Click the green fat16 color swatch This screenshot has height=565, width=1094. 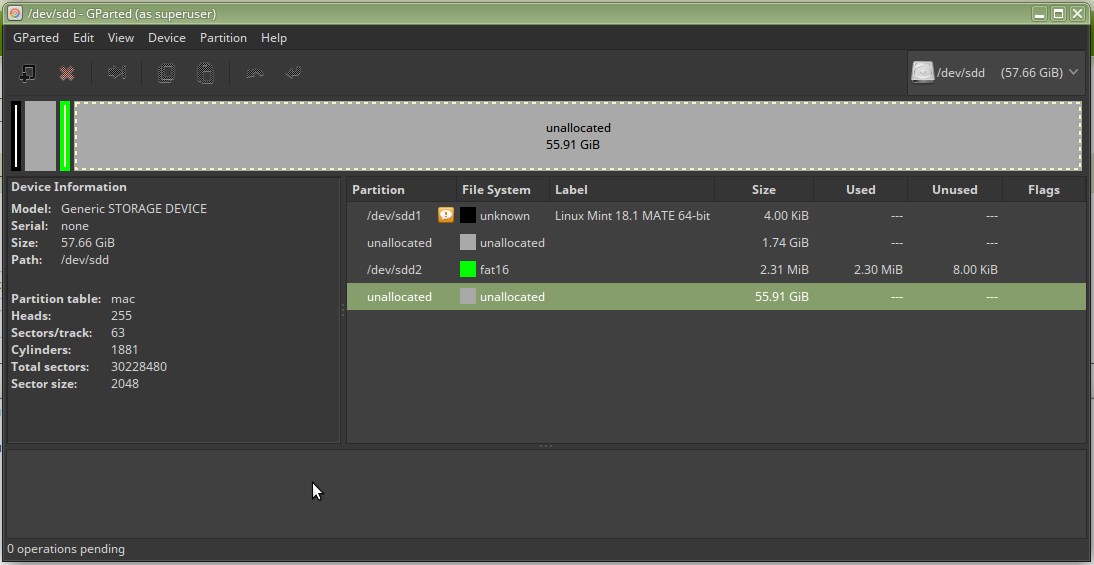(468, 270)
